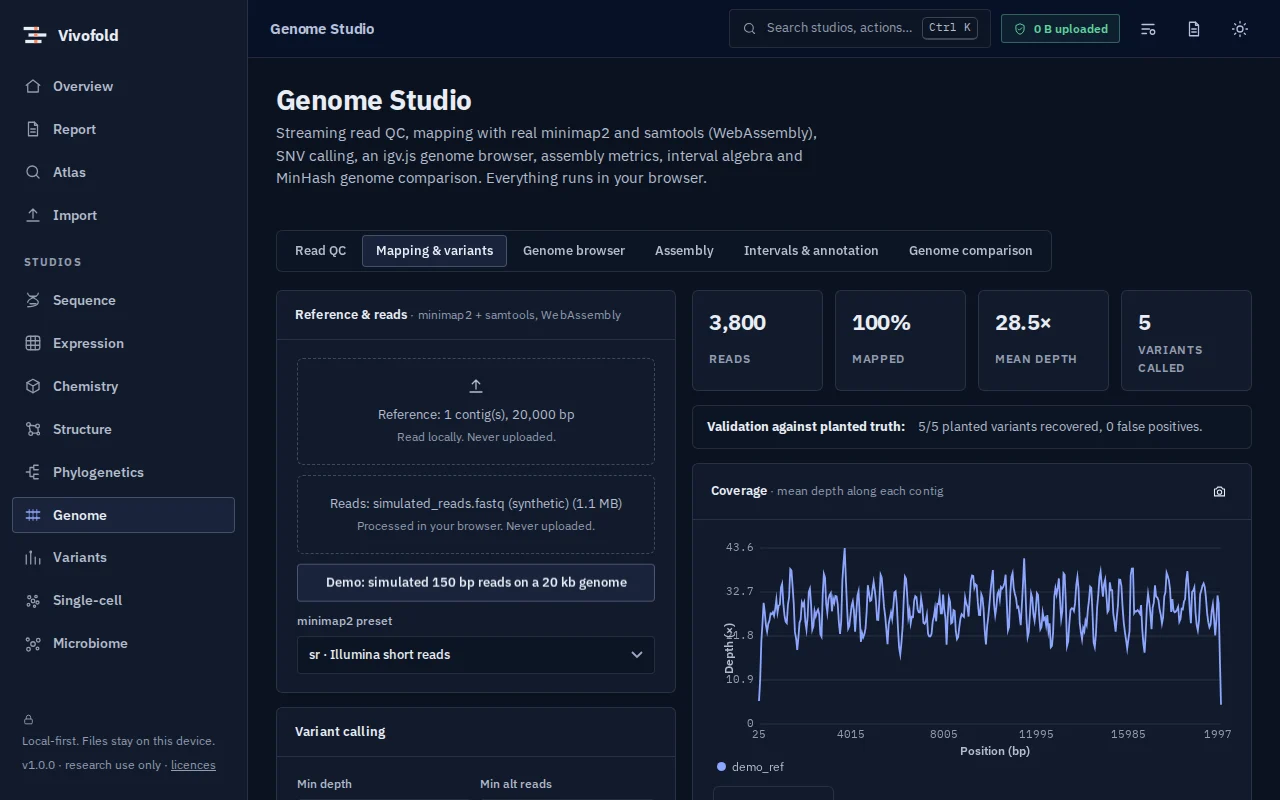
Task: Focus the search studios and actions field
Action: point(860,28)
